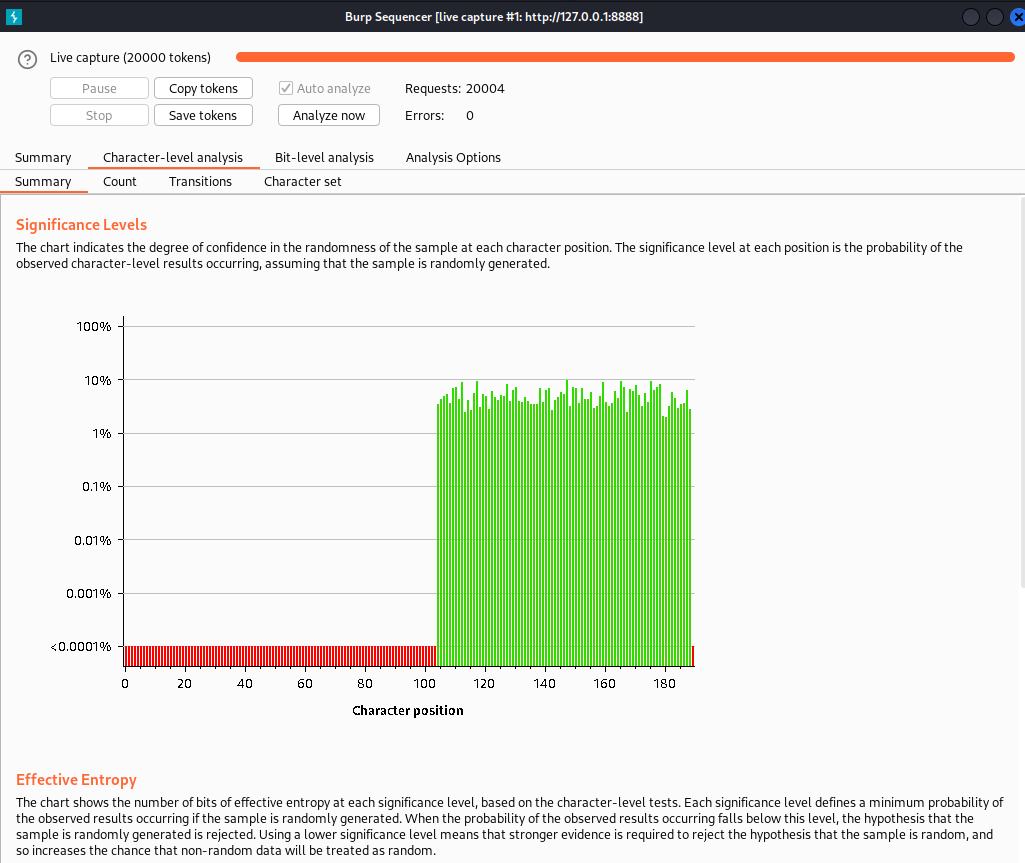Click the Save tokens button
The image size is (1025, 863).
[203, 115]
